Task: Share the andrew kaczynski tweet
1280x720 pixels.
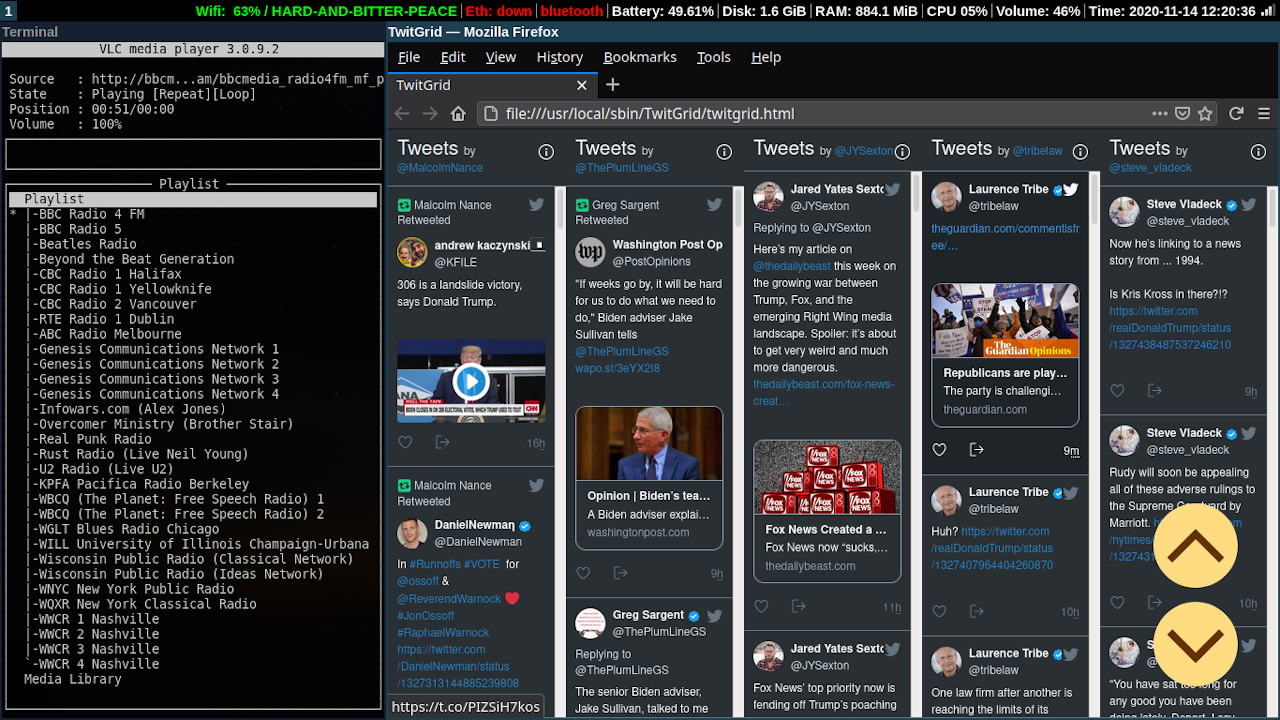Action: 442,442
